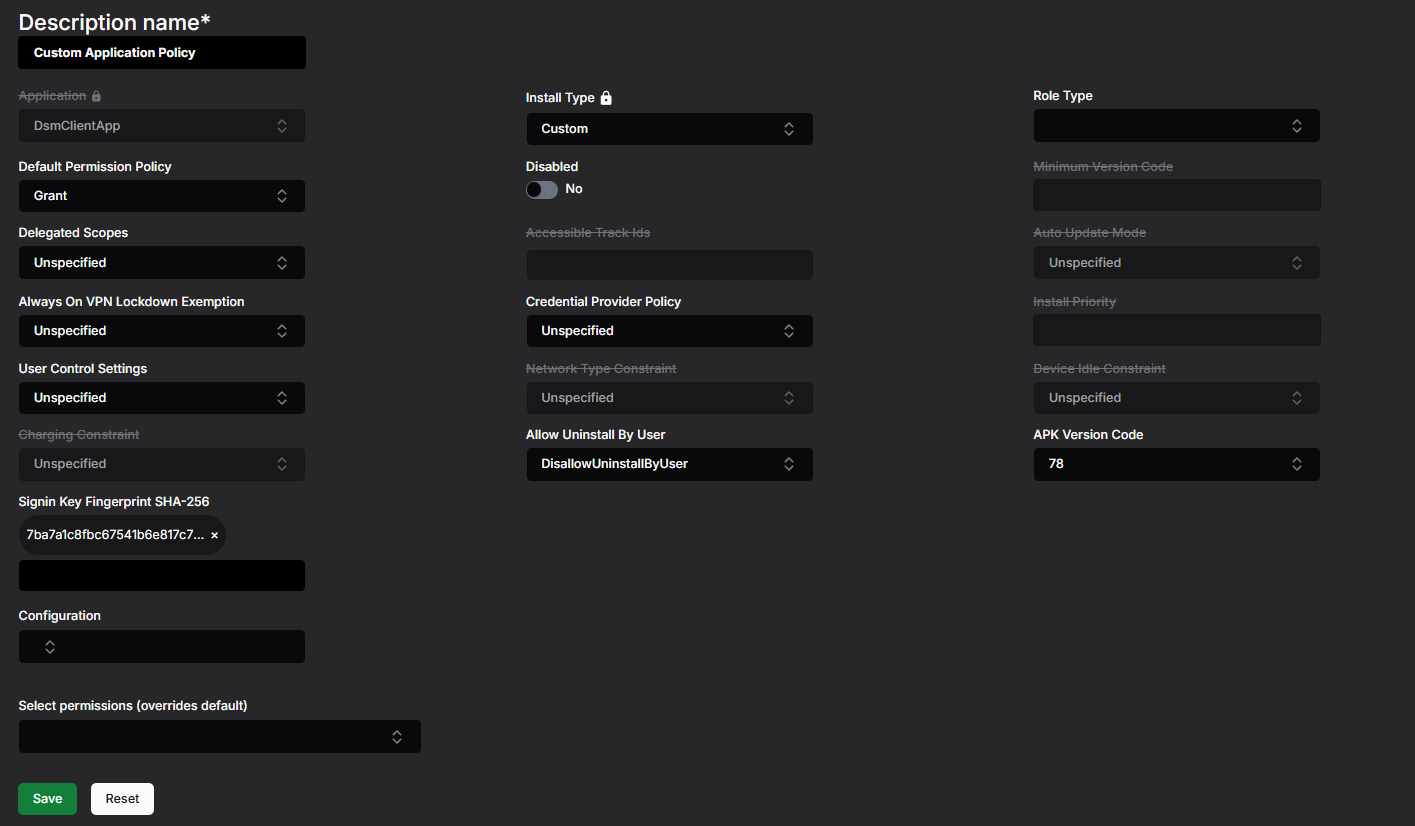Viewport: 1415px width, 826px height.
Task: Click the Description name* heading
Action: pyautogui.click(x=115, y=21)
